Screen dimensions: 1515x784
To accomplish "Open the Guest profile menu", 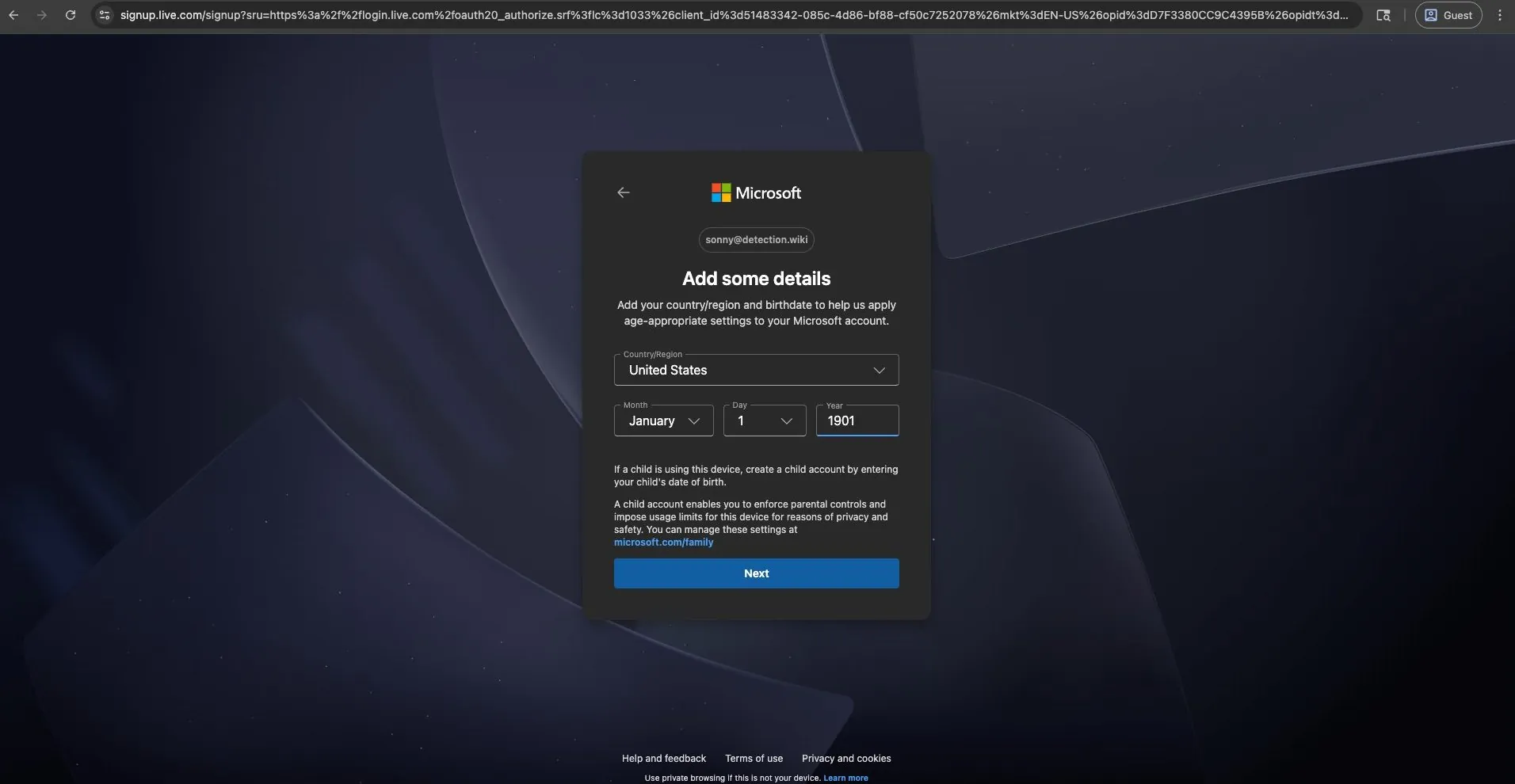I will click(x=1448, y=15).
